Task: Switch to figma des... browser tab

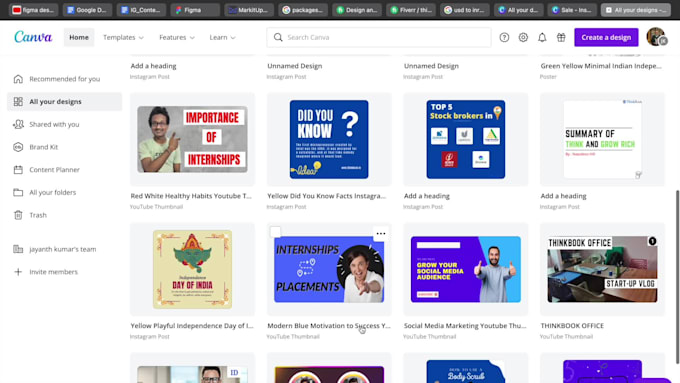Action: click(33, 10)
